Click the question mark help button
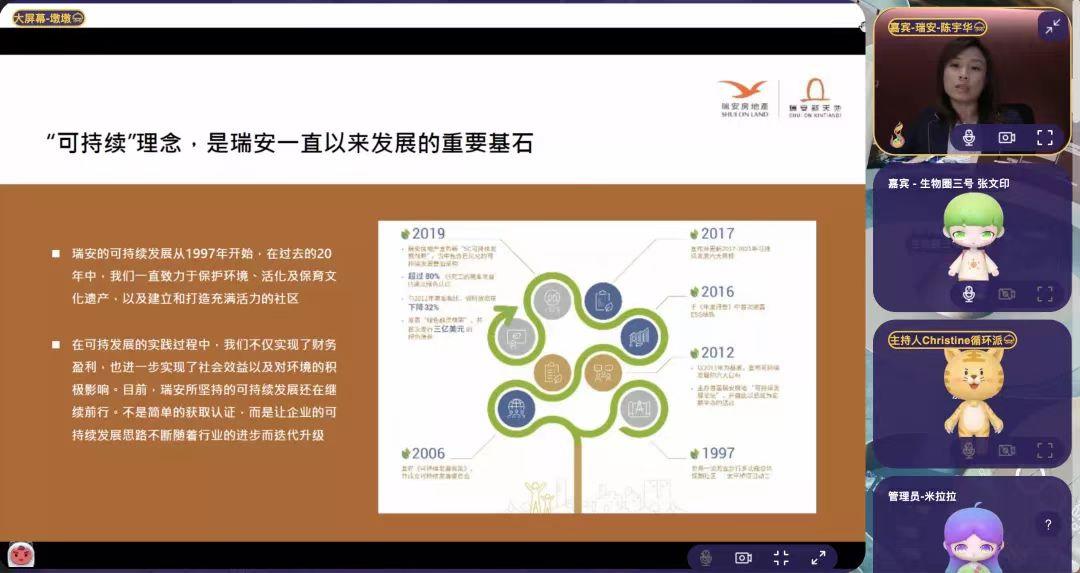 coord(1048,524)
